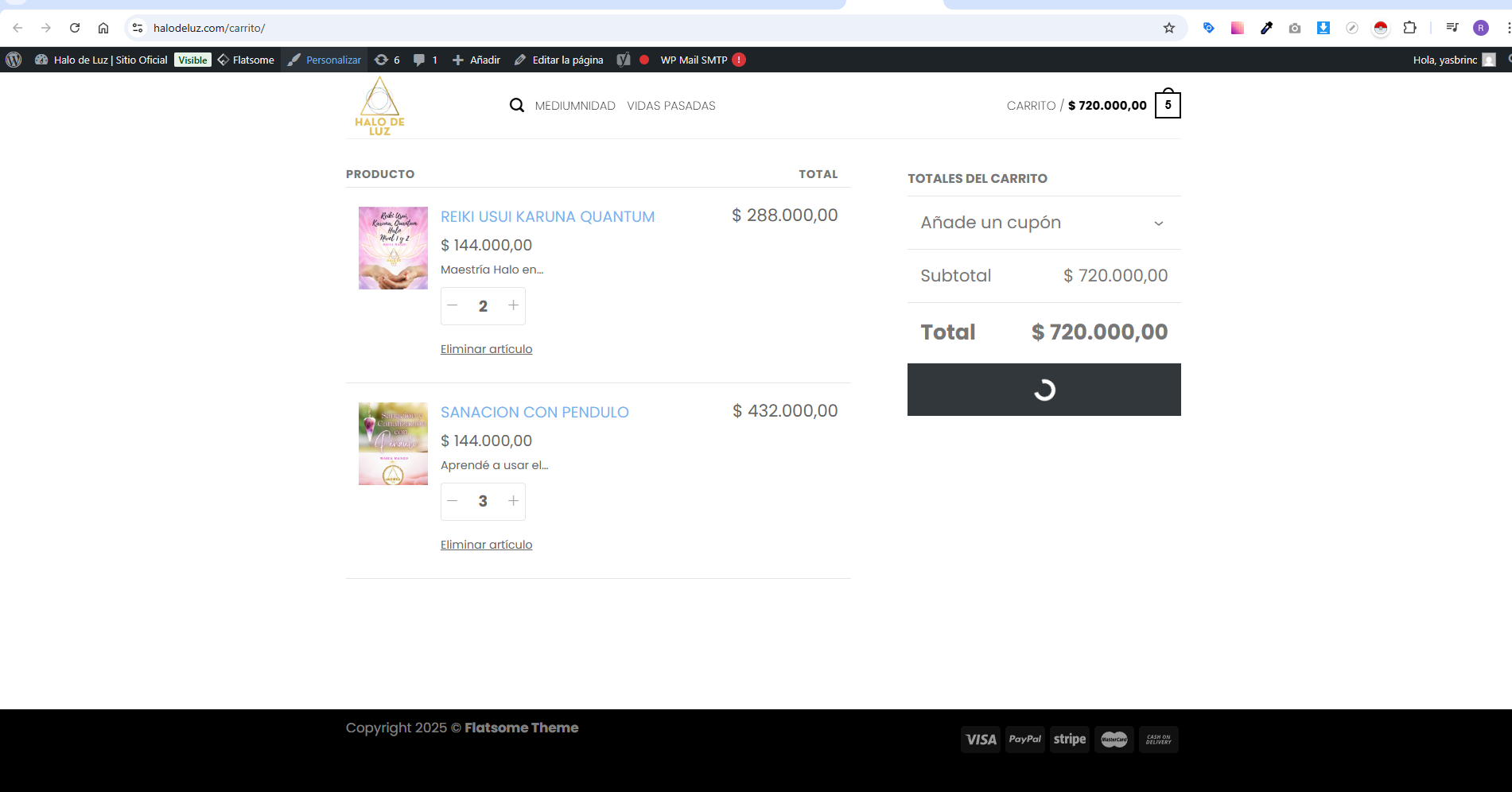1512x792 pixels.
Task: Click the camera screenshot extension icon
Action: pyautogui.click(x=1295, y=28)
